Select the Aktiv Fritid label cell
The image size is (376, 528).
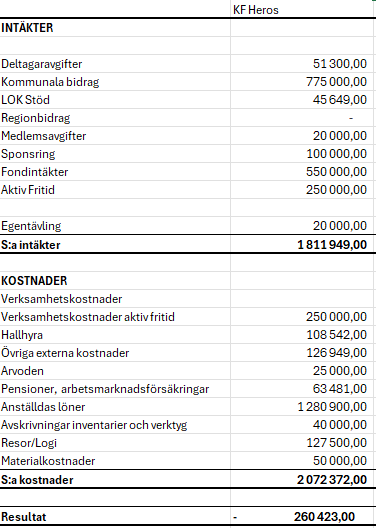click(x=115, y=190)
